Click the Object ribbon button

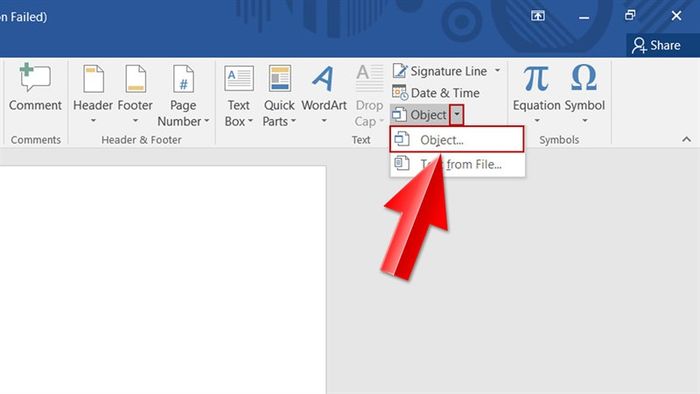click(420, 115)
